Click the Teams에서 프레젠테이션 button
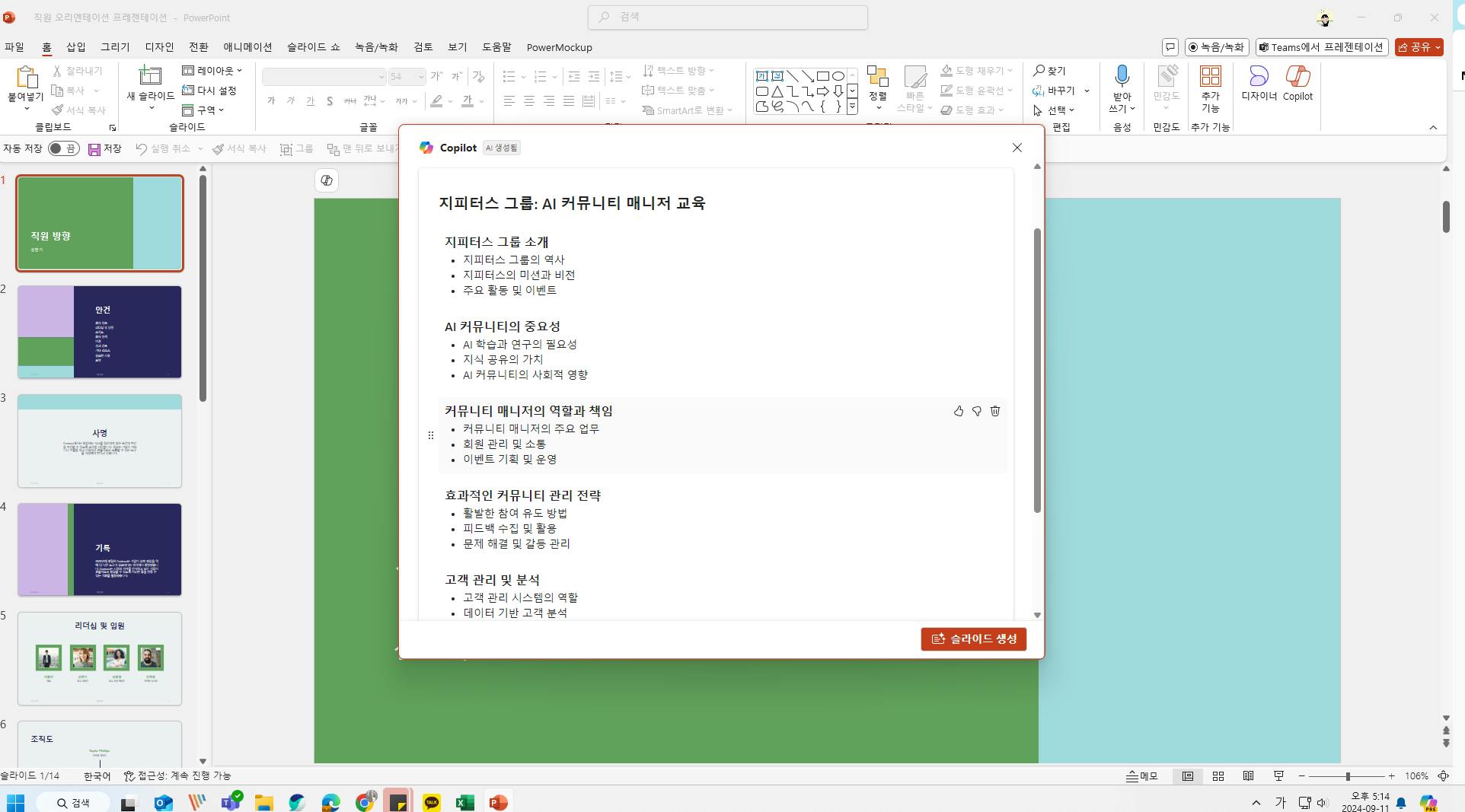This screenshot has width=1465, height=812. point(1320,47)
